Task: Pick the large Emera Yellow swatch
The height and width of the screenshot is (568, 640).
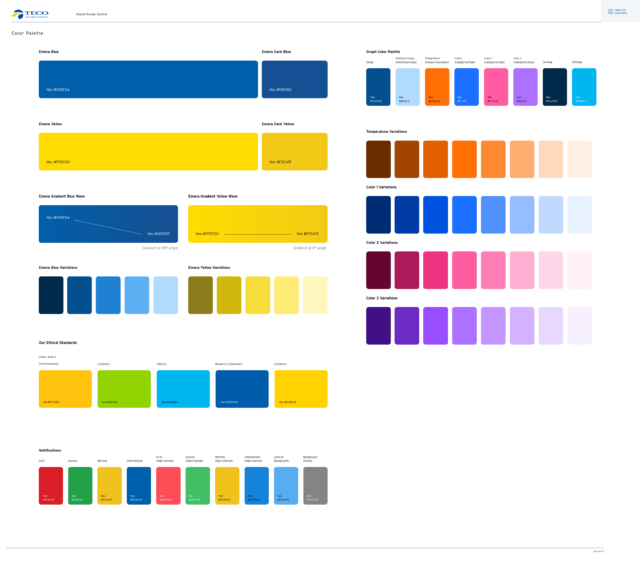Action: [148, 151]
